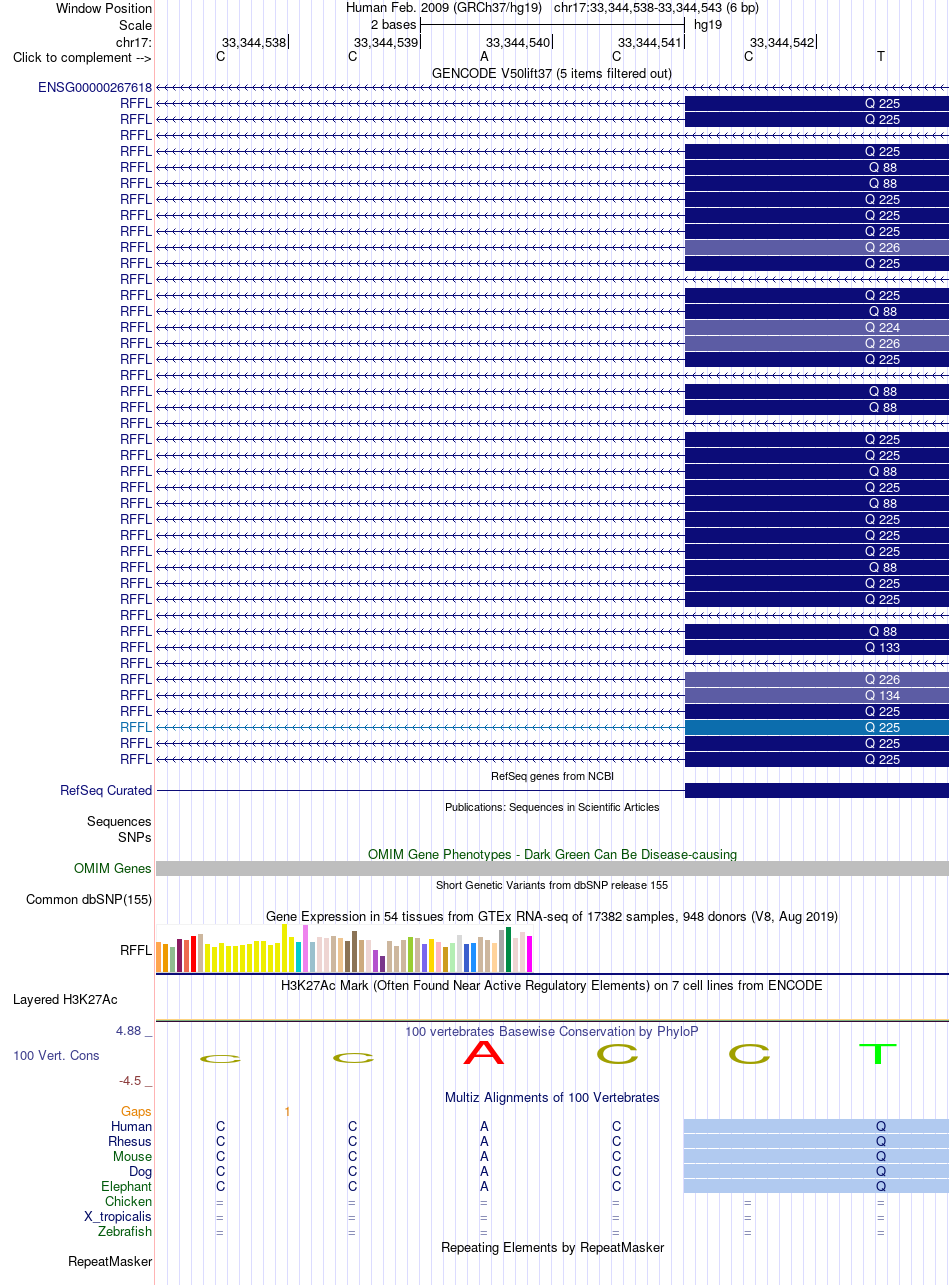Image resolution: width=950 pixels, height=1285 pixels.
Task: Click the chr17:33,344,538-33,344,543 window position text
Action: tap(656, 8)
